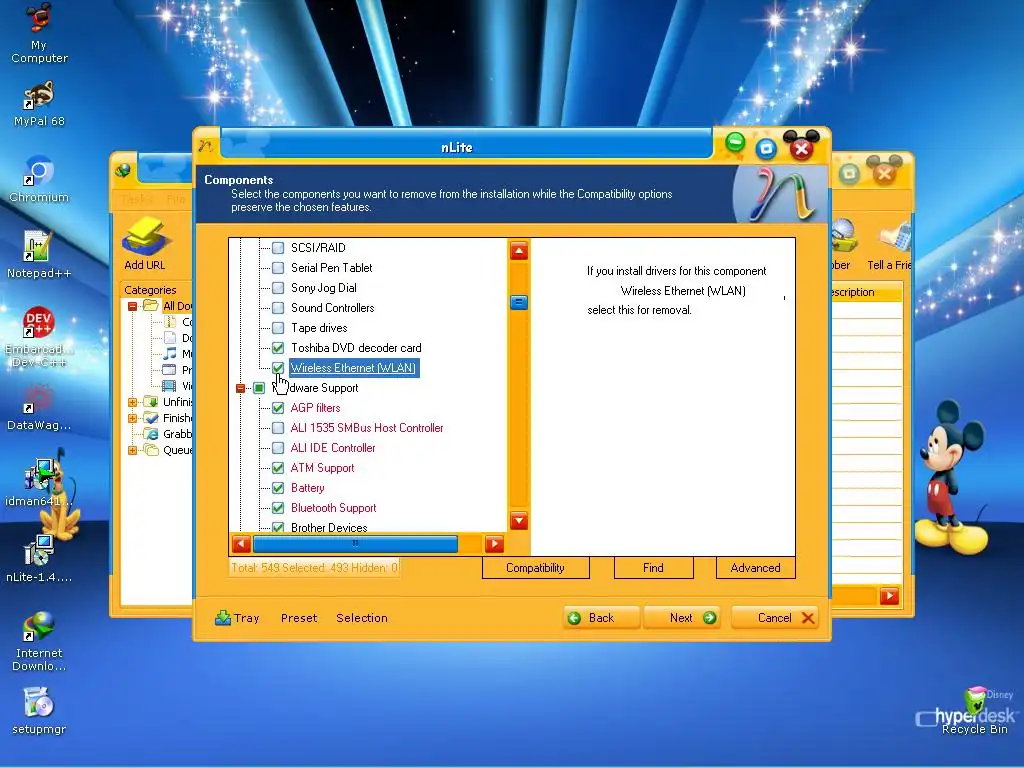
Task: Go Back to the previous step
Action: click(601, 618)
